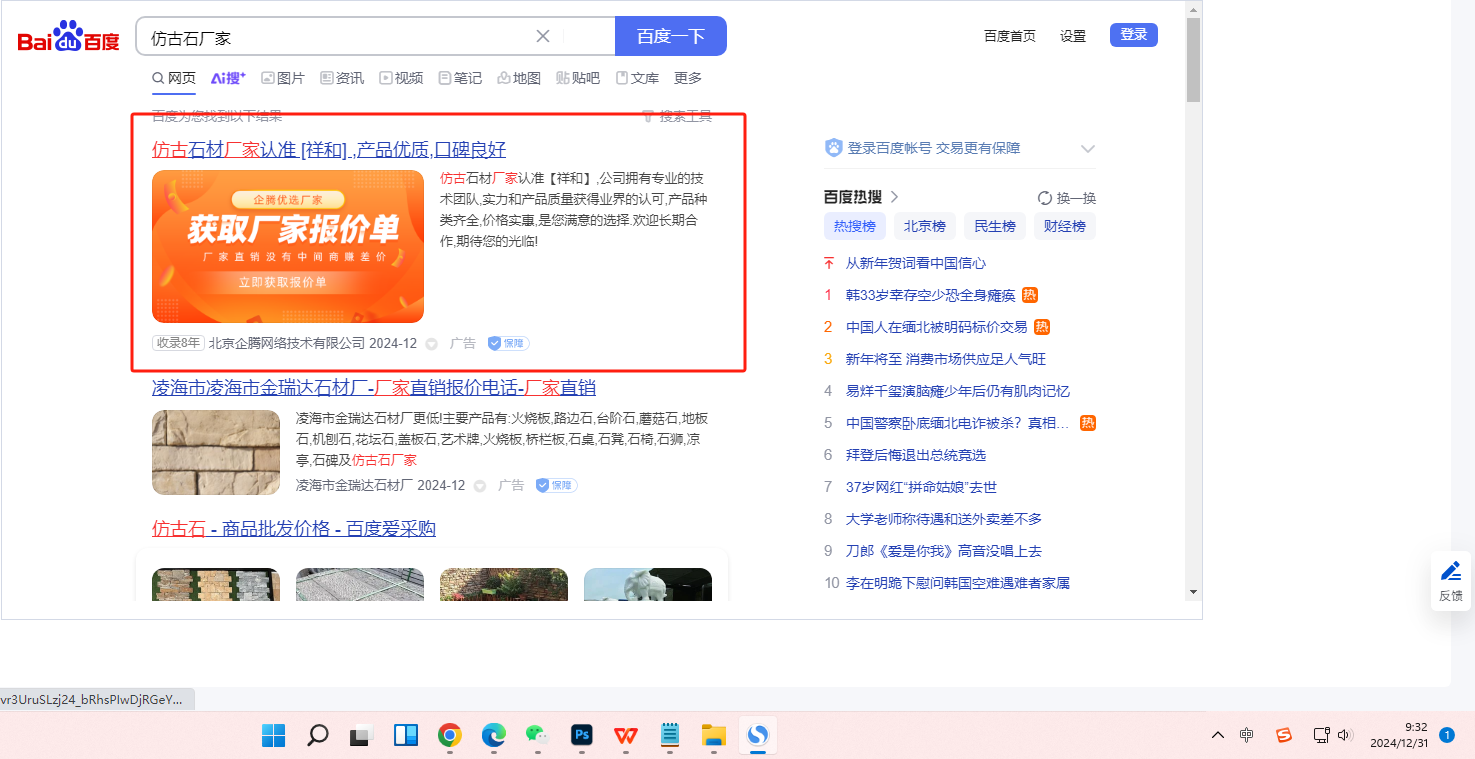Click the volume speaker icon
The height and width of the screenshot is (759, 1475).
pyautogui.click(x=1344, y=735)
